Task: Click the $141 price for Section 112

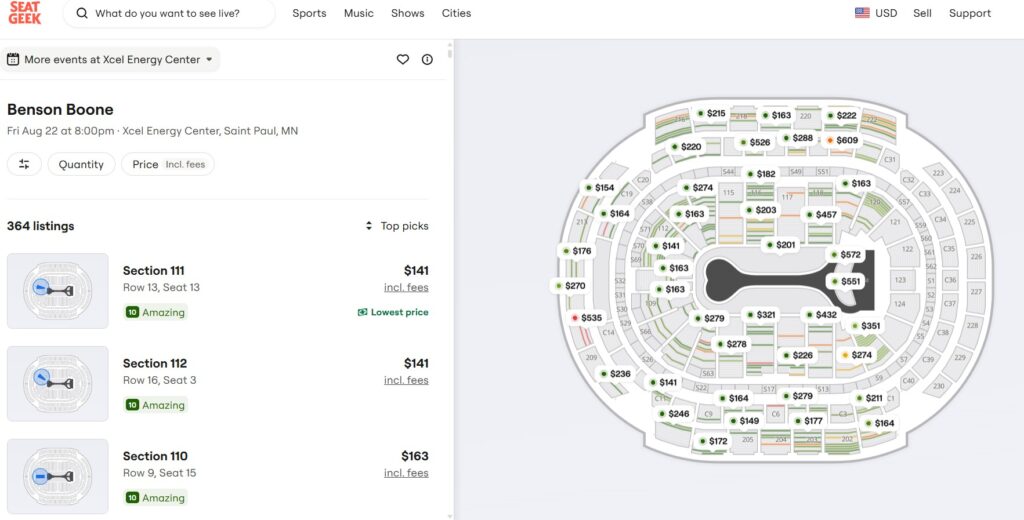Action: (416, 363)
